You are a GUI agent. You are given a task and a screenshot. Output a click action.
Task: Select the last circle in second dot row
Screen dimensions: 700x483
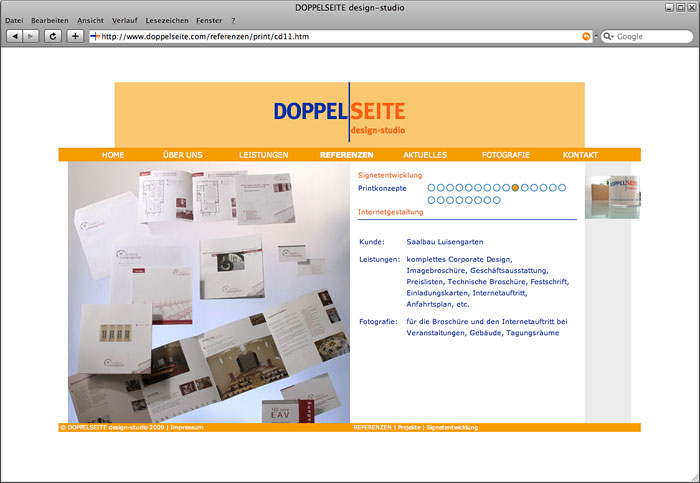pos(496,200)
